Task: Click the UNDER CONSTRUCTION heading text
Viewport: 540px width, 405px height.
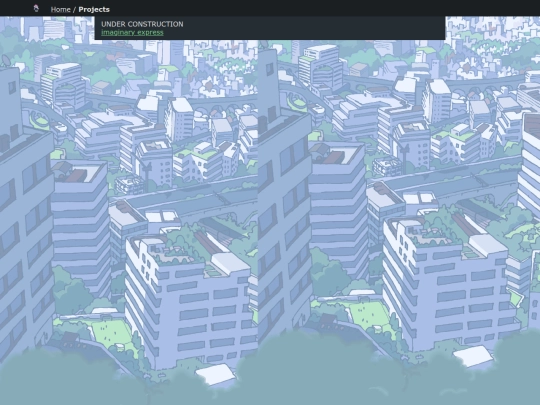Action: coord(142,24)
